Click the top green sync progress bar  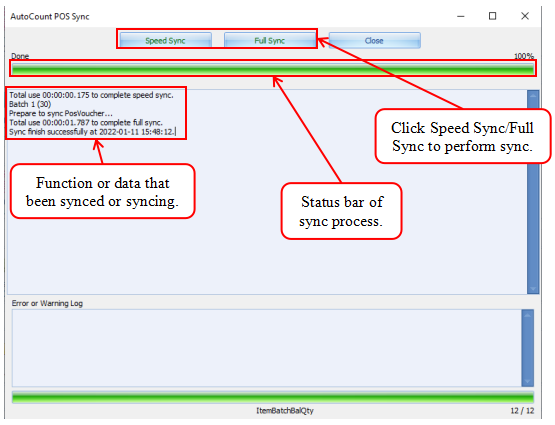273,69
